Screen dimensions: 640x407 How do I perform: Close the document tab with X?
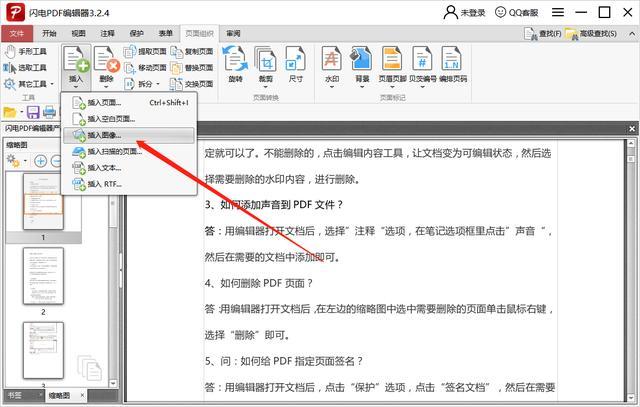point(632,129)
